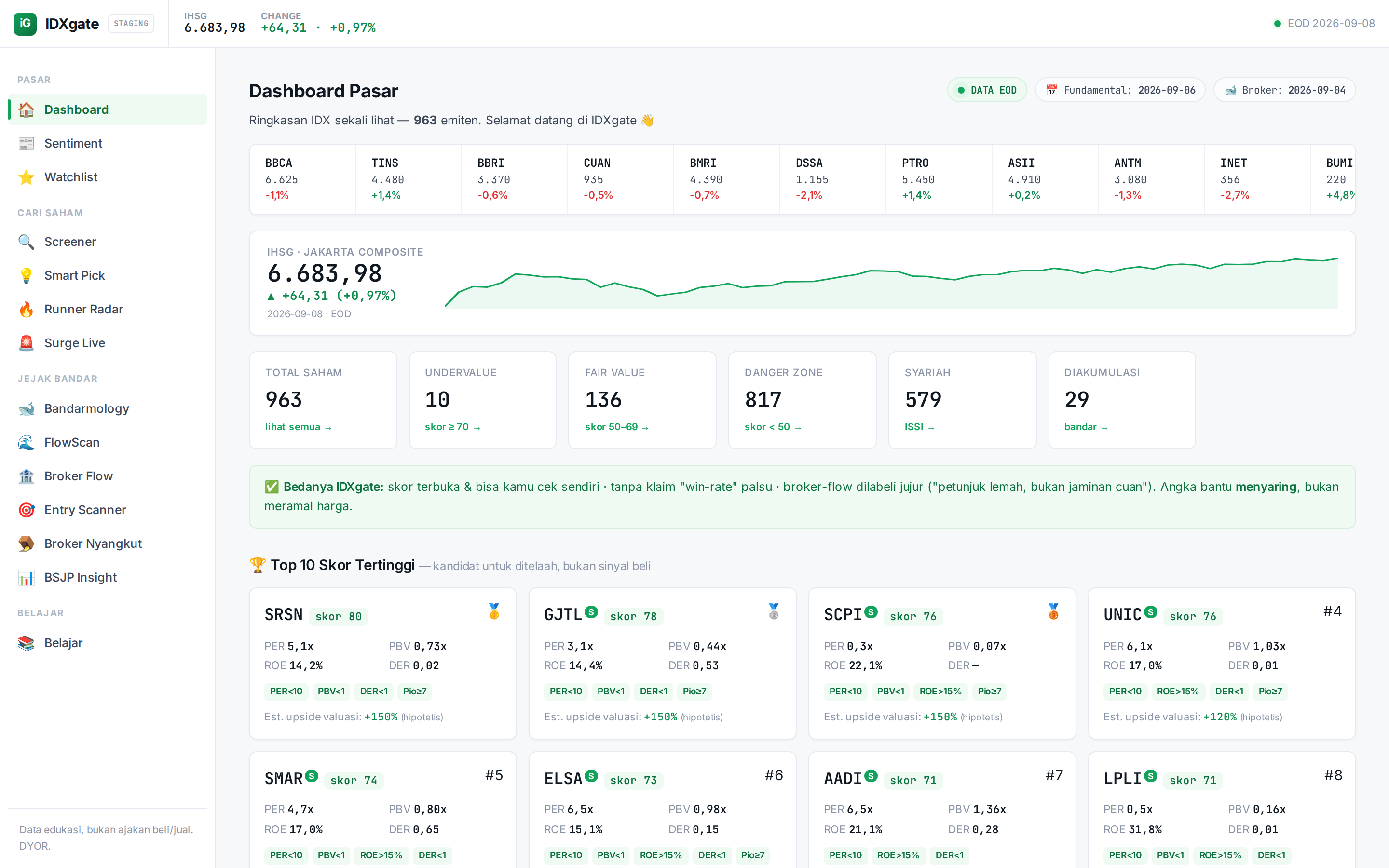Open the 'skor 50–69' fair value link

coord(616,427)
